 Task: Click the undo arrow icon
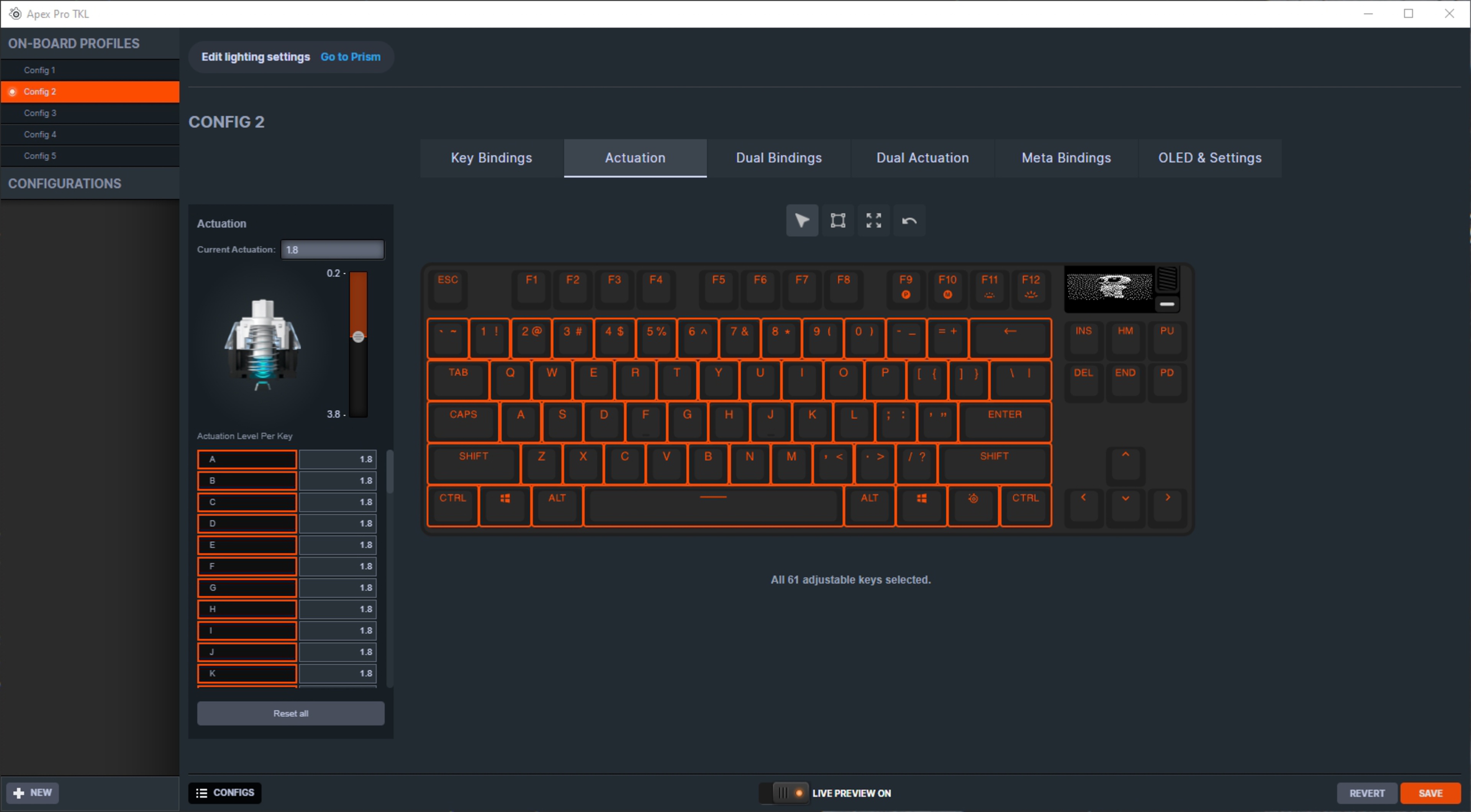(x=909, y=220)
